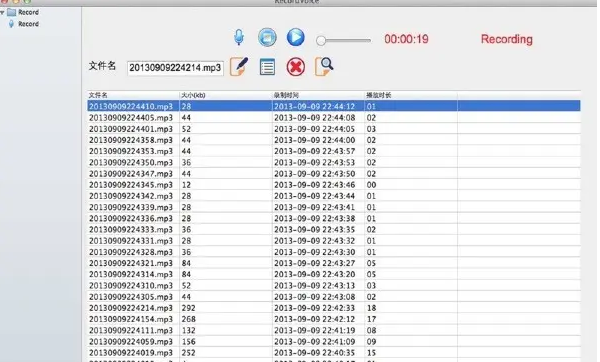Sort by the 文件名 column header
This screenshot has width=600, height=362.
[x=133, y=95]
